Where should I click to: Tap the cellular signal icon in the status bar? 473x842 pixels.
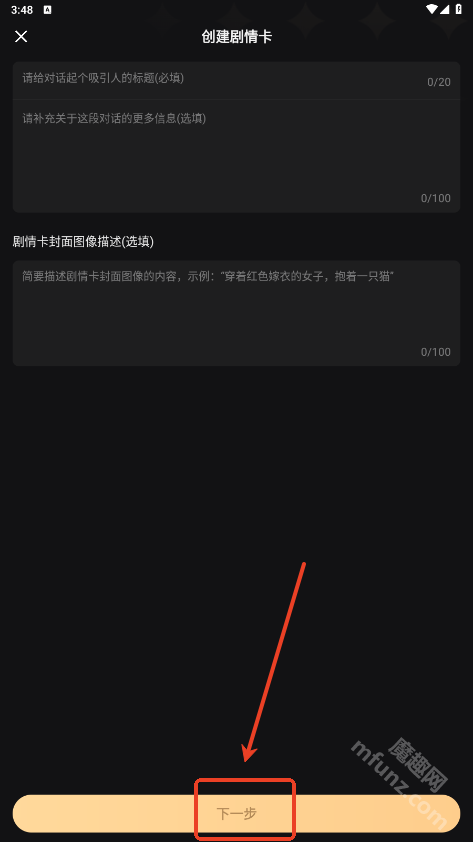[x=445, y=10]
